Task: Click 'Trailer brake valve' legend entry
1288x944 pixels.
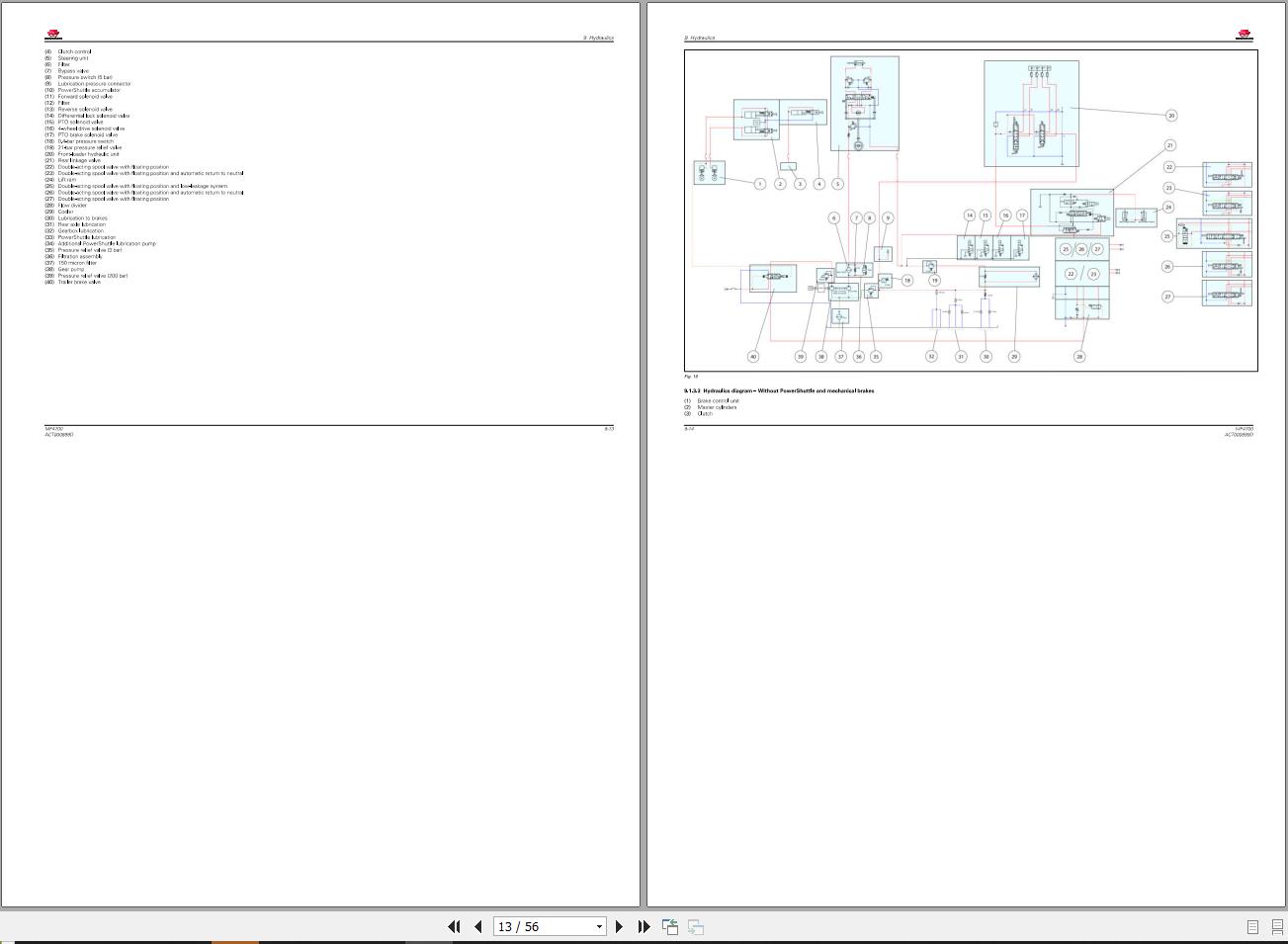Action: point(79,282)
